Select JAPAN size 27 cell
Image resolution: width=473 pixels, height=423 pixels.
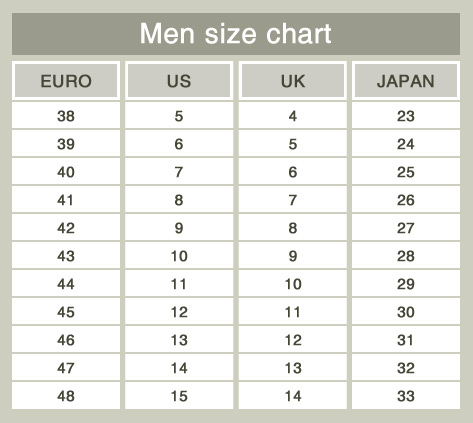pos(406,228)
